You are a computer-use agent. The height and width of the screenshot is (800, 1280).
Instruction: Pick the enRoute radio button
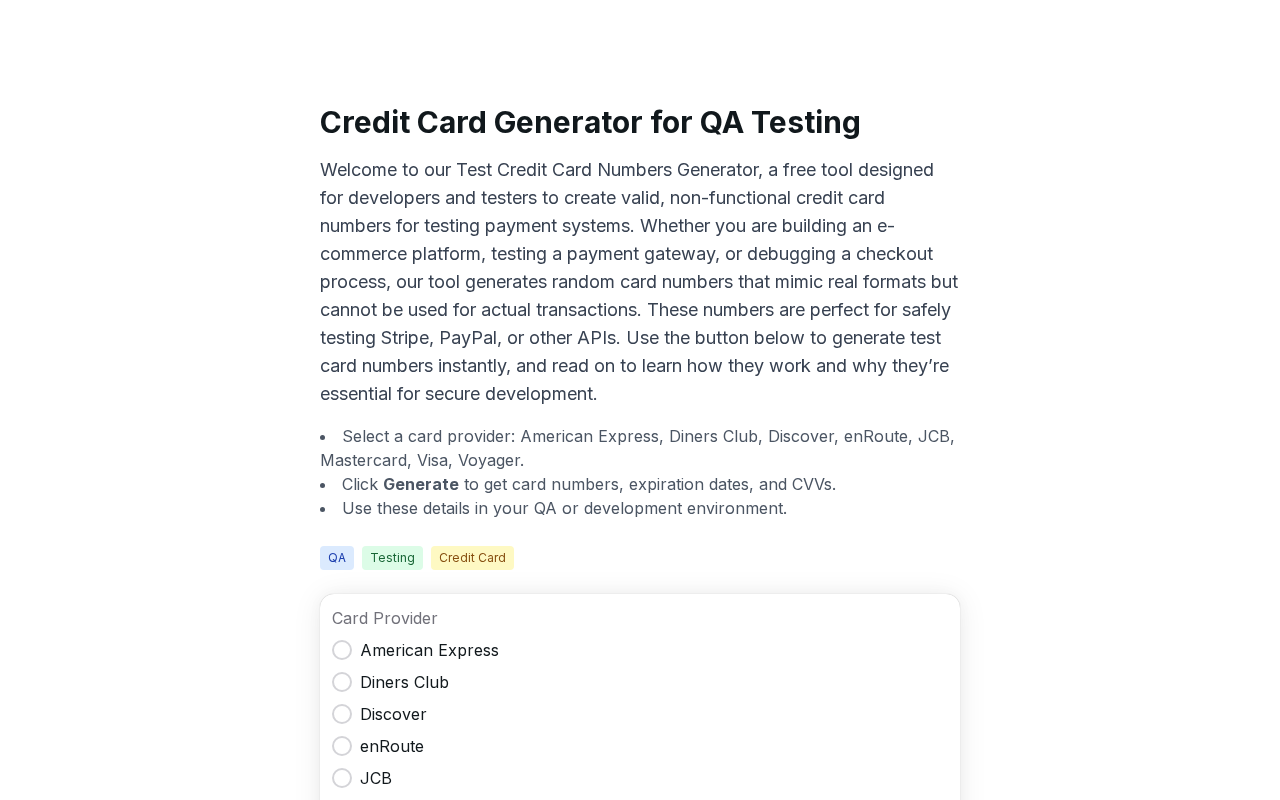[342, 746]
